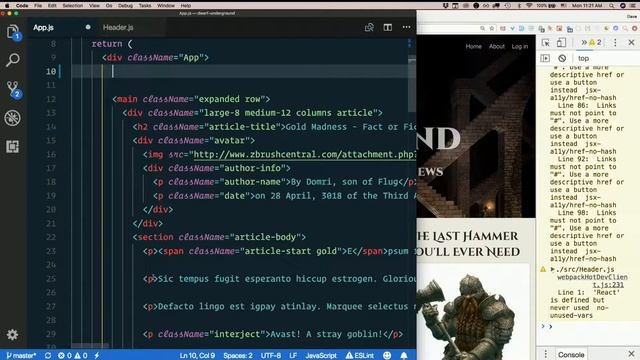This screenshot has width=640, height=360.
Task: Open the DevTools drawer three-dot menu
Action: pyautogui.click(x=545, y=354)
